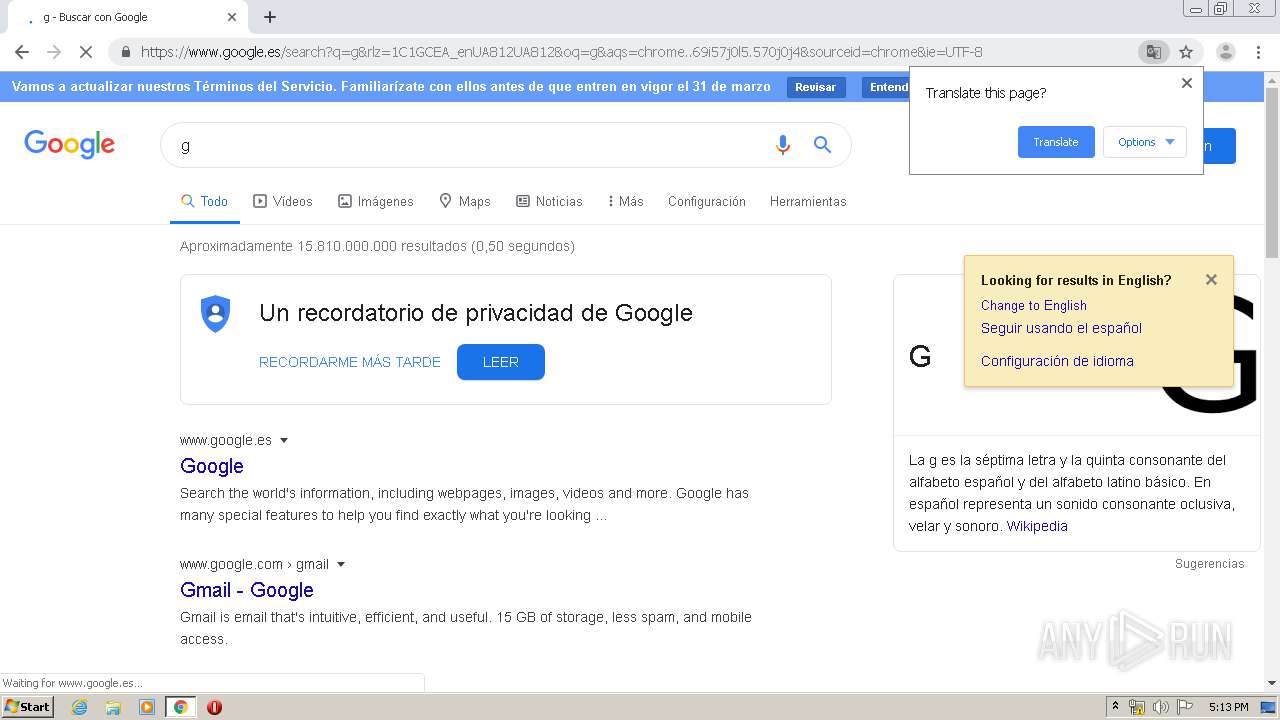
Task: Click the network tray icon
Action: coord(1137,707)
